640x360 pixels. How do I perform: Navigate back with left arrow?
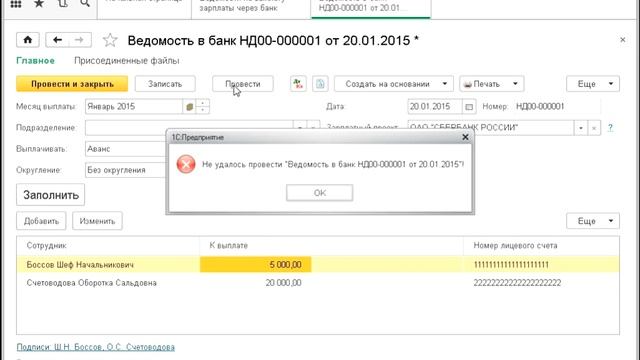(x=57, y=40)
